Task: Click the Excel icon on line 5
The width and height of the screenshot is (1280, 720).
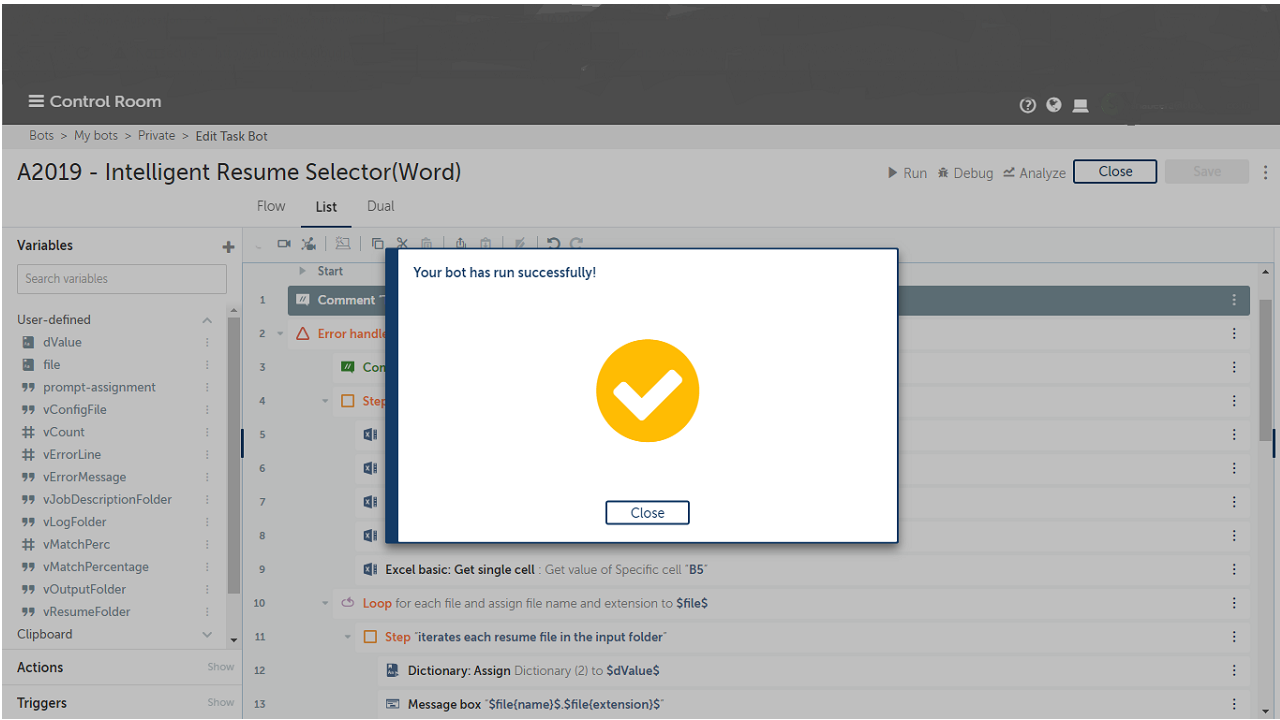Action: 370,435
